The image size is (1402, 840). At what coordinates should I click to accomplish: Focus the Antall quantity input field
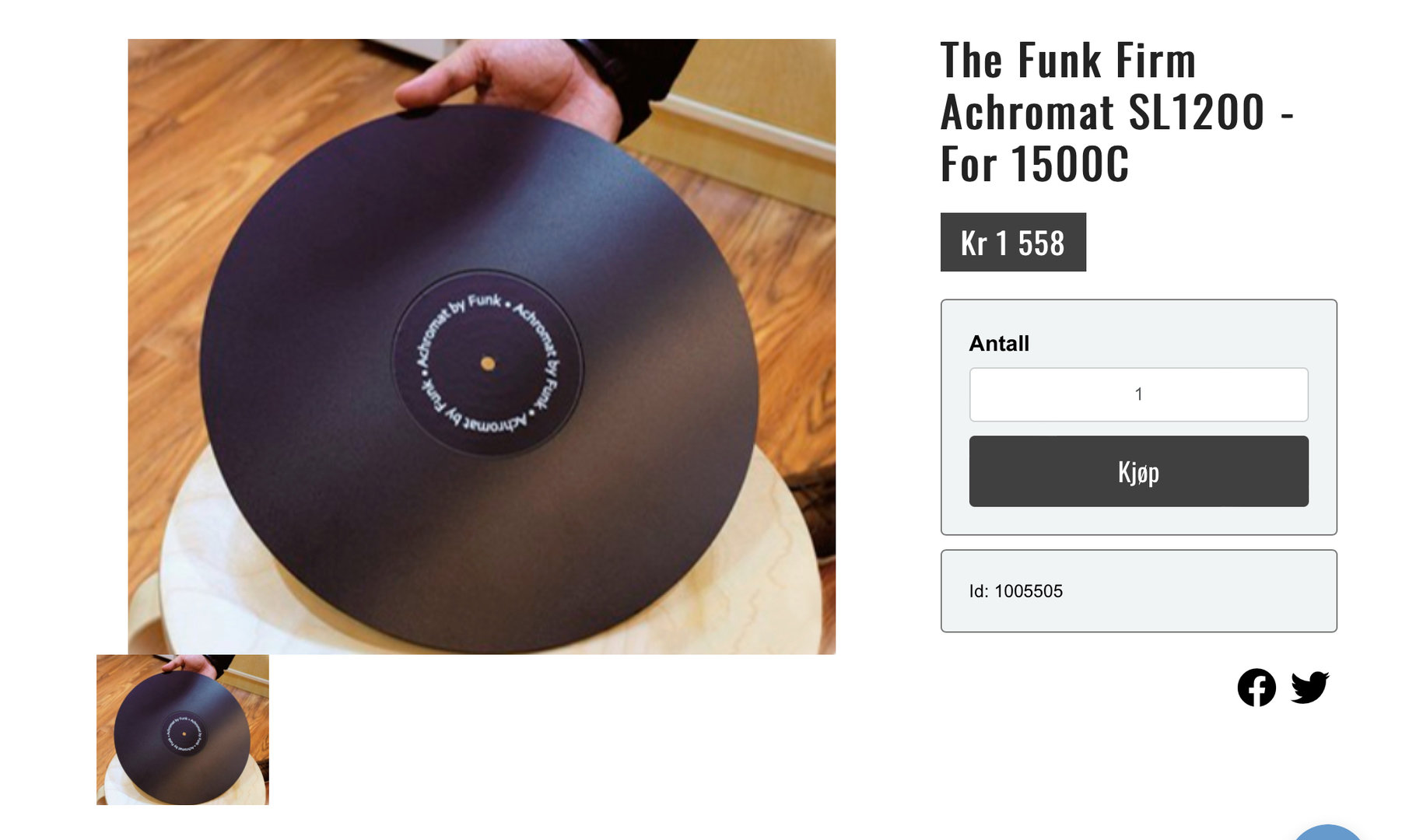(x=1138, y=394)
